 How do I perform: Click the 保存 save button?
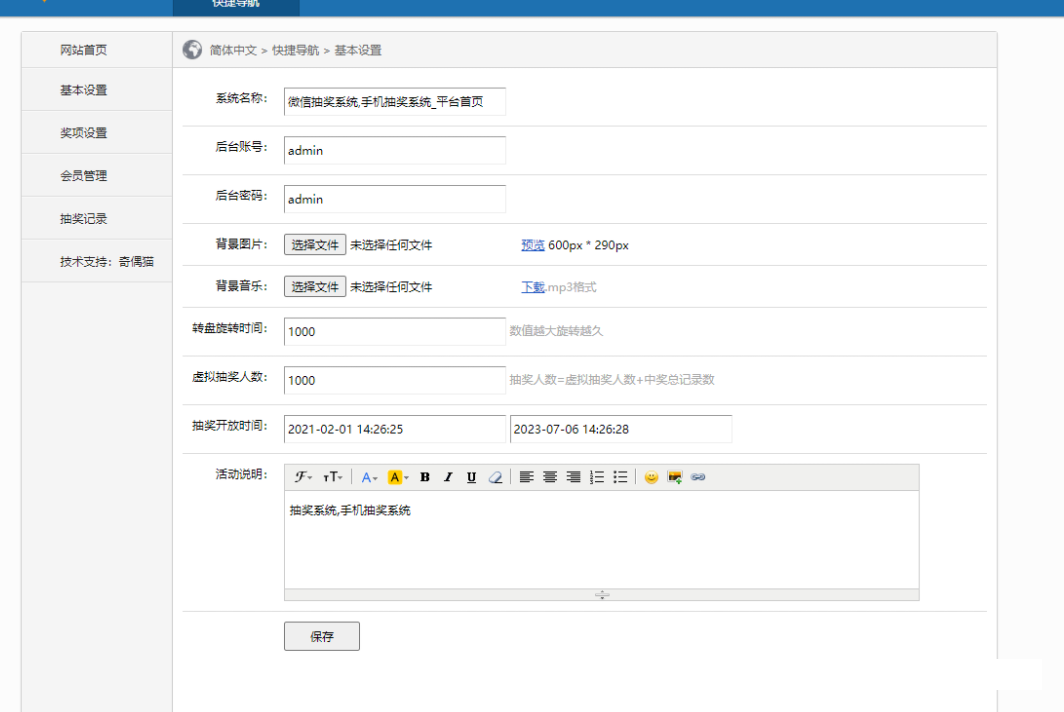point(321,636)
